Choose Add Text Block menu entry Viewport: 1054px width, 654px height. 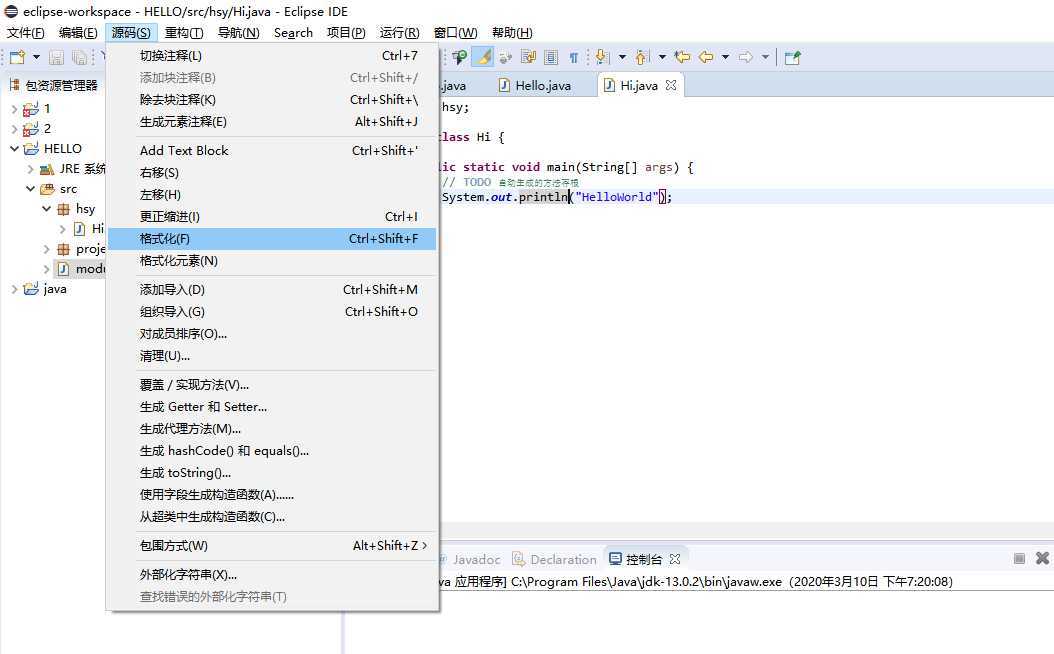pos(272,151)
